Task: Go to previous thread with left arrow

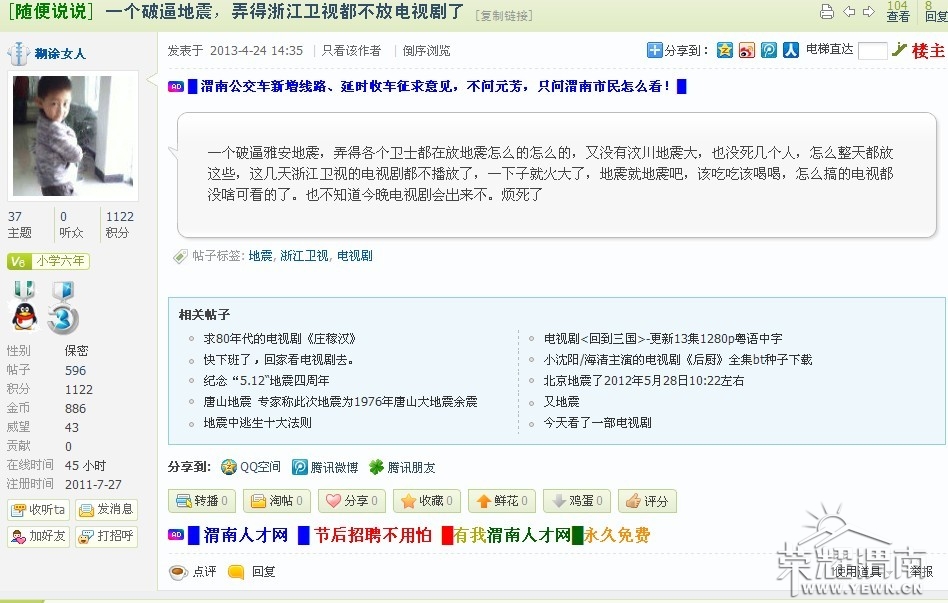Action: (x=849, y=11)
